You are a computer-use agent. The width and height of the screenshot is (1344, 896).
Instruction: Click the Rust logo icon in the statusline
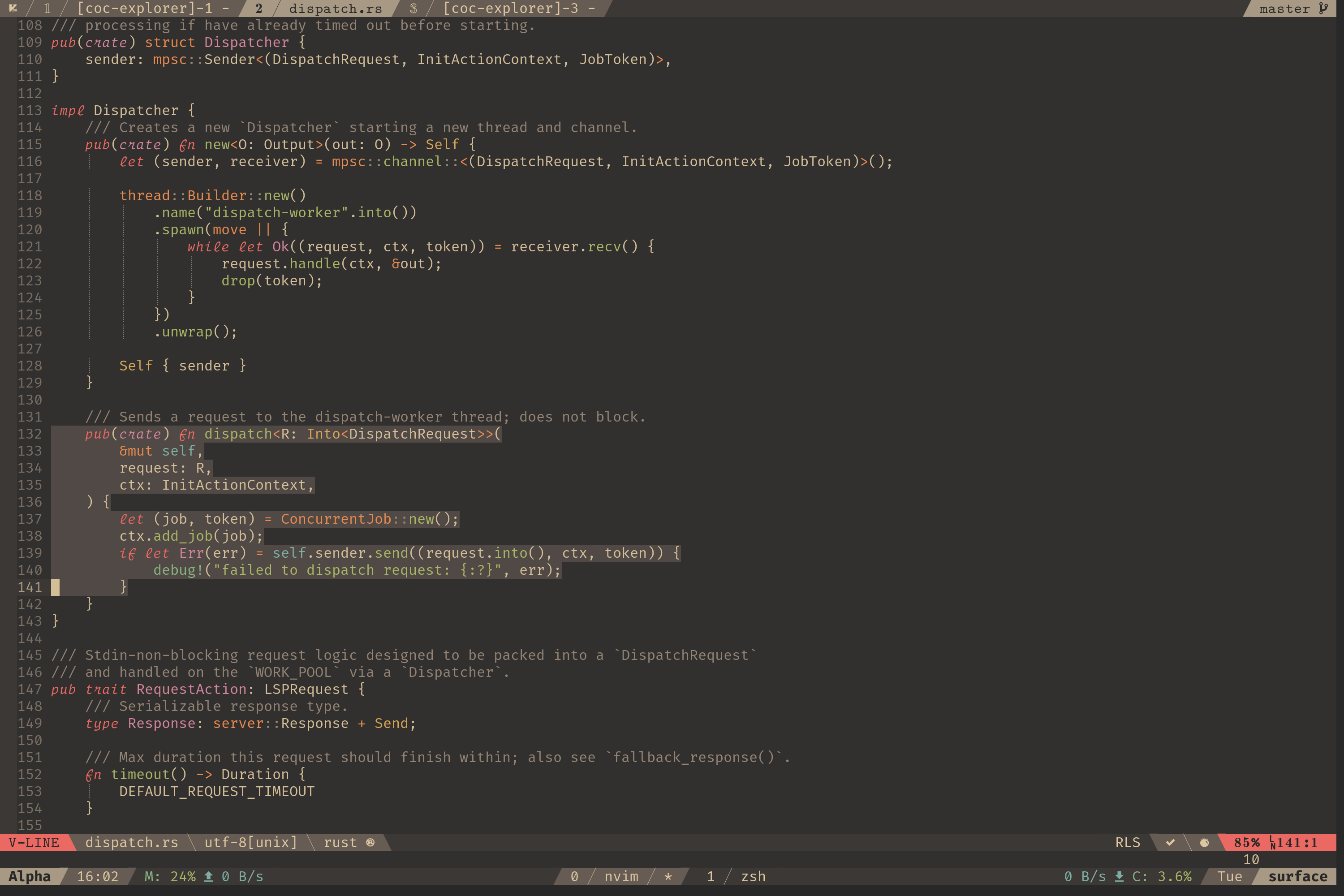(x=370, y=842)
